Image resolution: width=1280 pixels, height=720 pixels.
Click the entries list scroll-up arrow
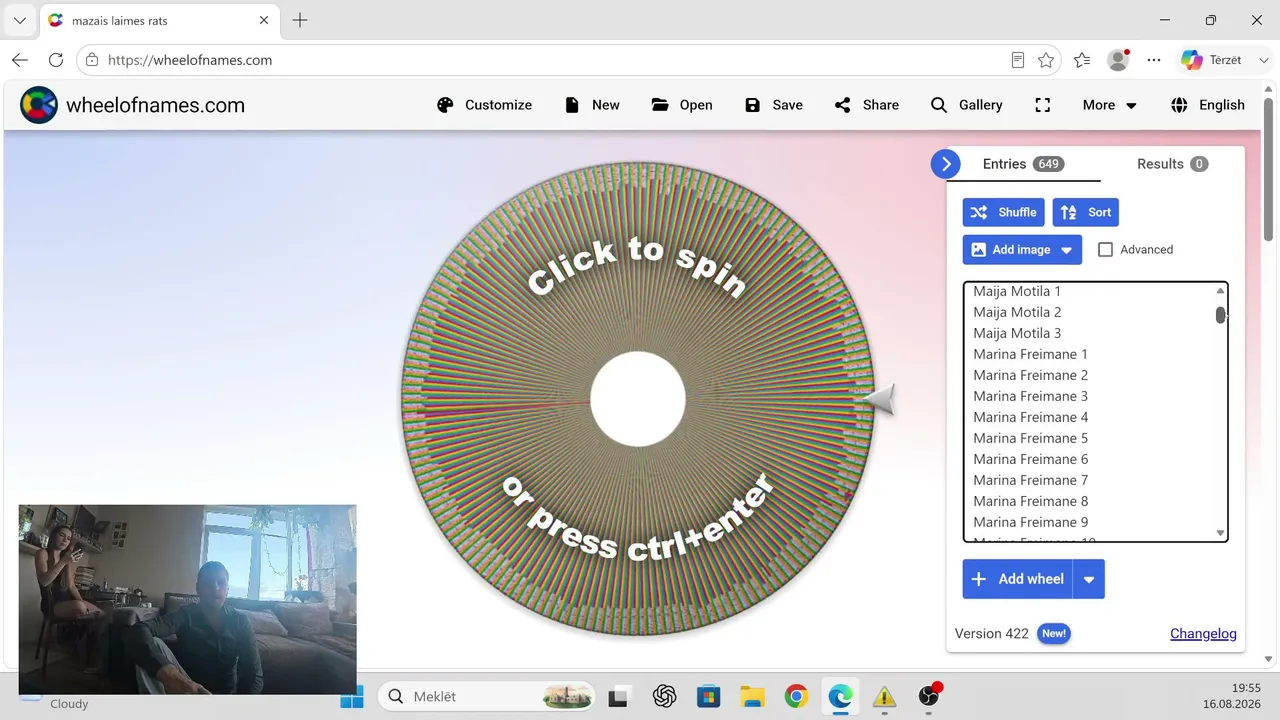pyautogui.click(x=1220, y=291)
